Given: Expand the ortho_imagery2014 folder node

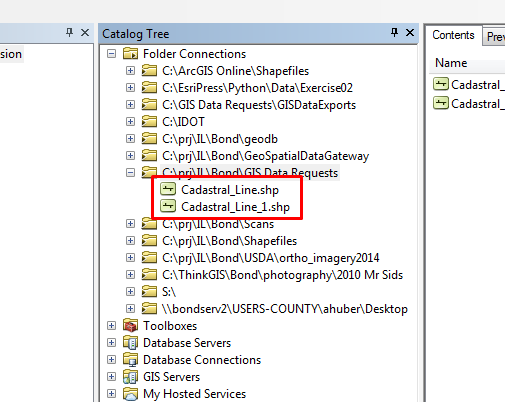Looking at the screenshot, I should coord(130,258).
